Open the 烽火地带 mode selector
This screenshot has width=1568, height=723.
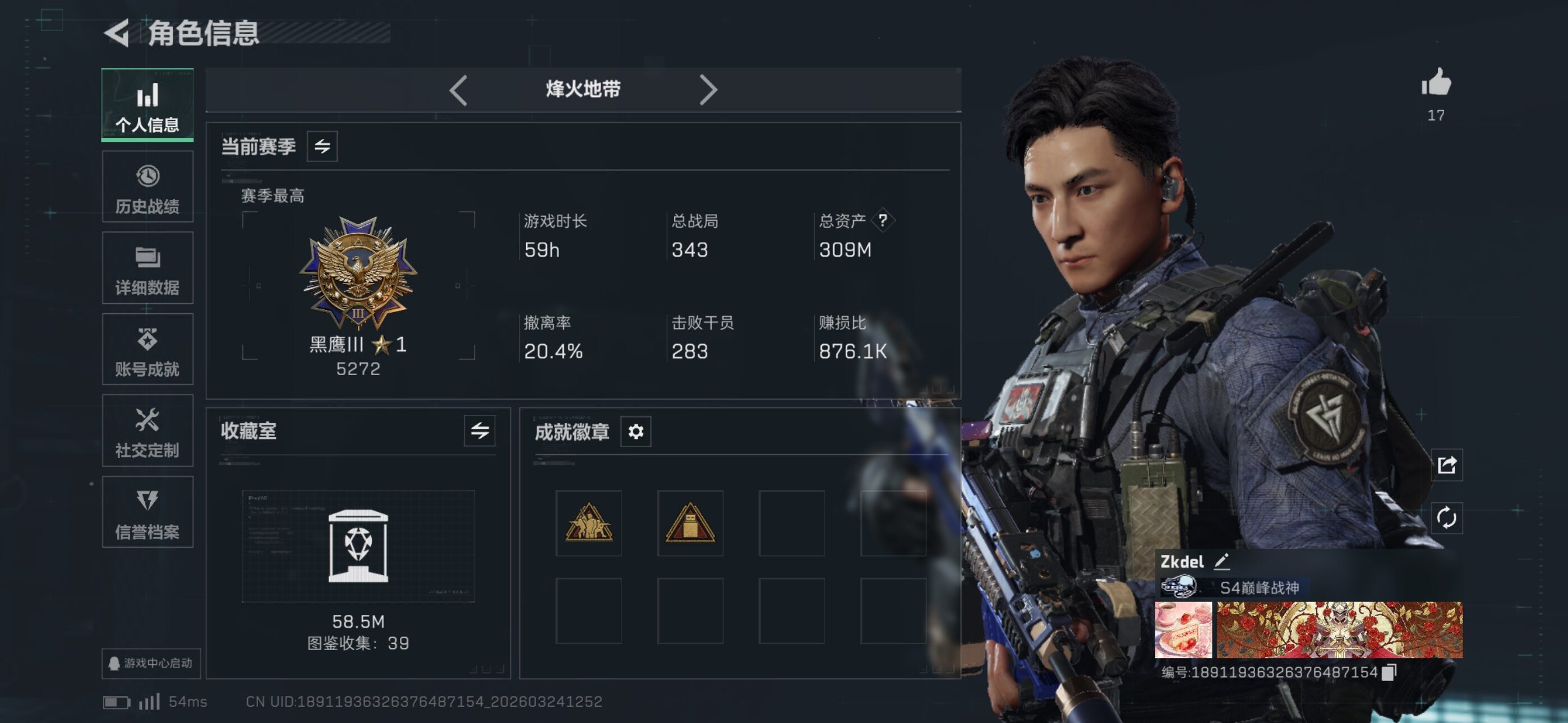pos(583,90)
